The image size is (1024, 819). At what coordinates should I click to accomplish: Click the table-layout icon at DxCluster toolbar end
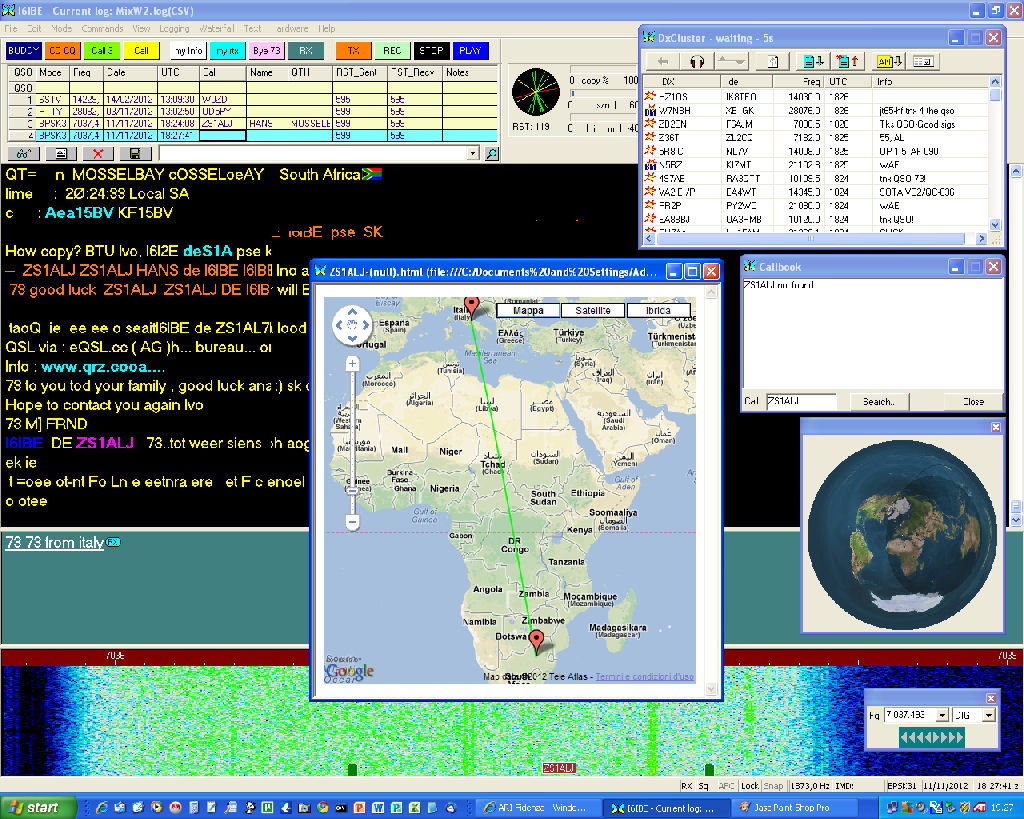click(x=923, y=61)
